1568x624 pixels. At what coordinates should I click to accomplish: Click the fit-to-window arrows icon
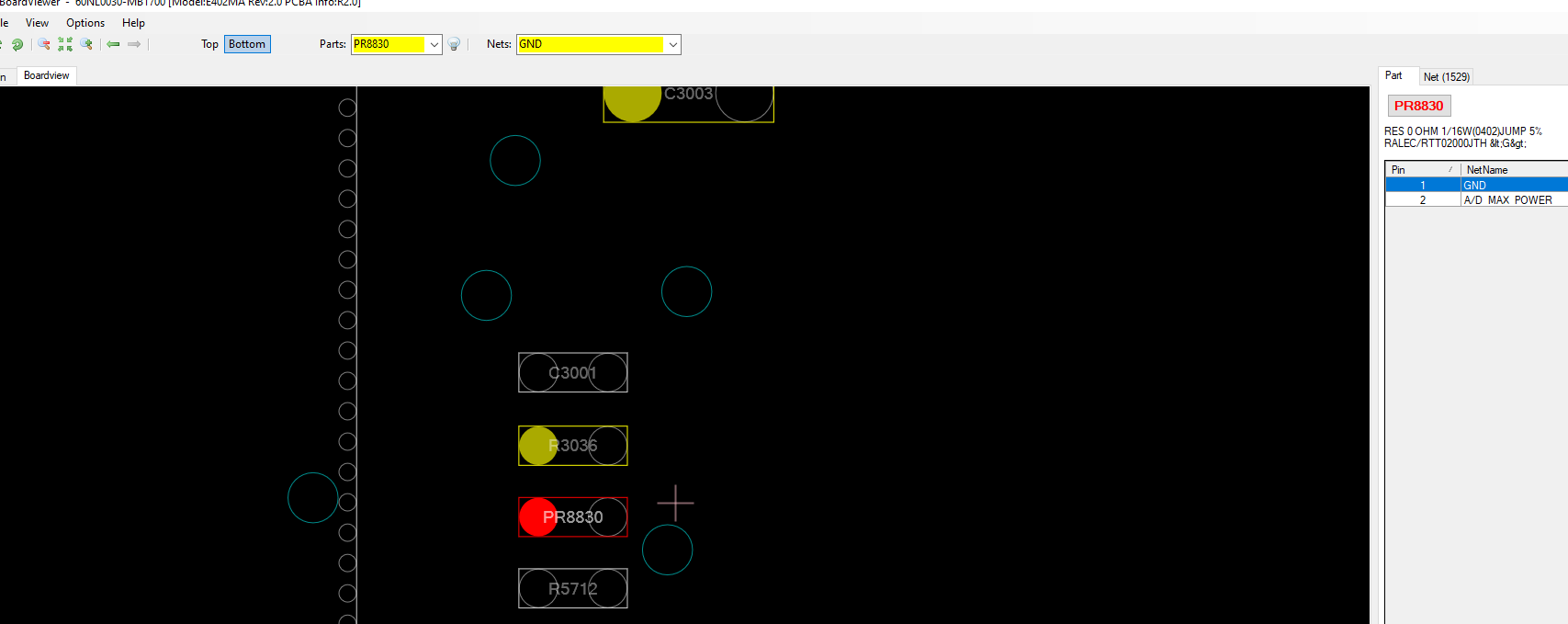click(65, 44)
